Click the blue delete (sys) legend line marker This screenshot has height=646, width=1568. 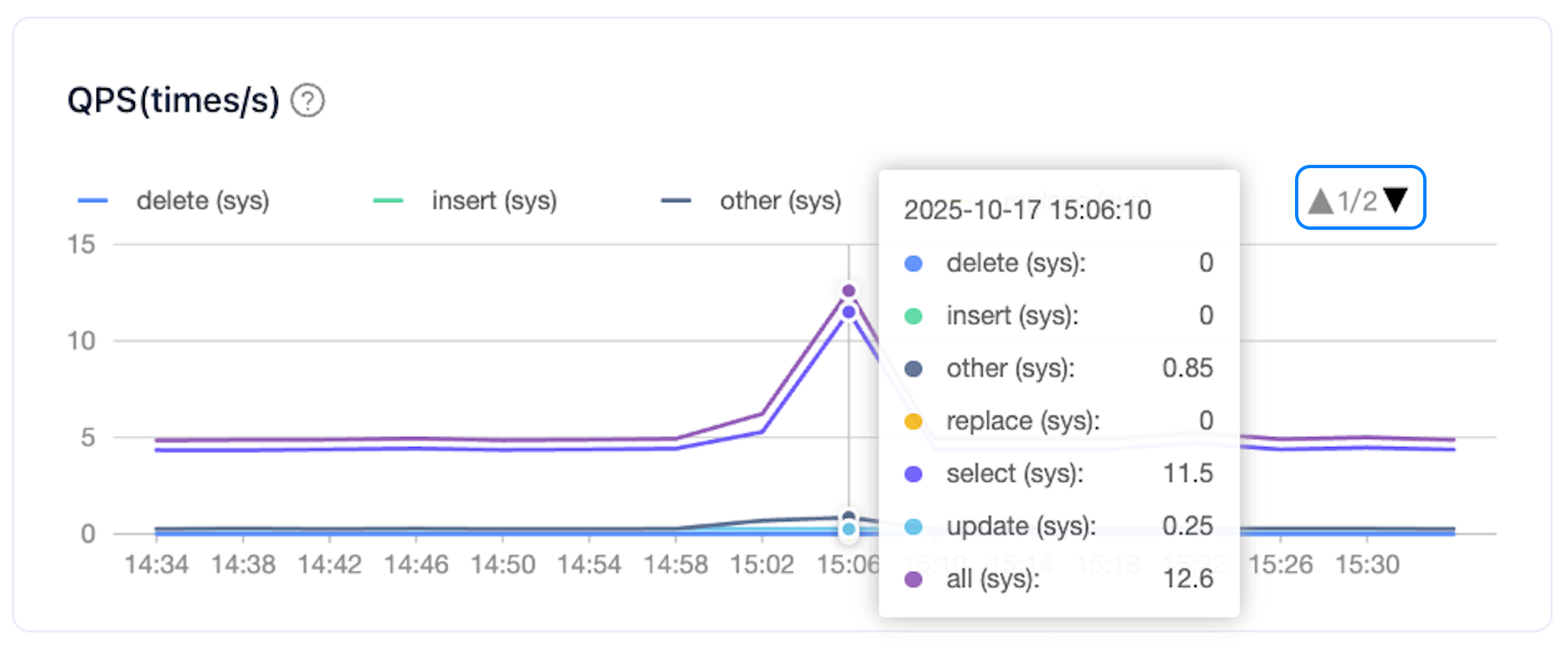coord(92,201)
